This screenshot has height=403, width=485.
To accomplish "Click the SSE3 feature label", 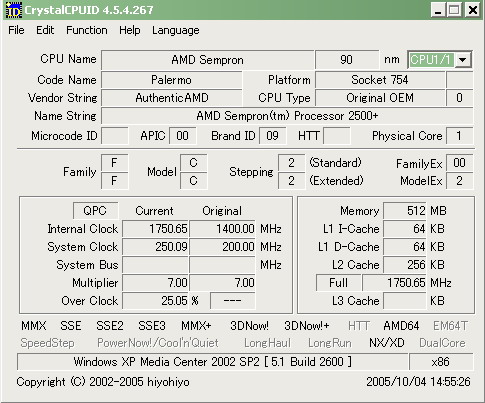I will [x=152, y=326].
